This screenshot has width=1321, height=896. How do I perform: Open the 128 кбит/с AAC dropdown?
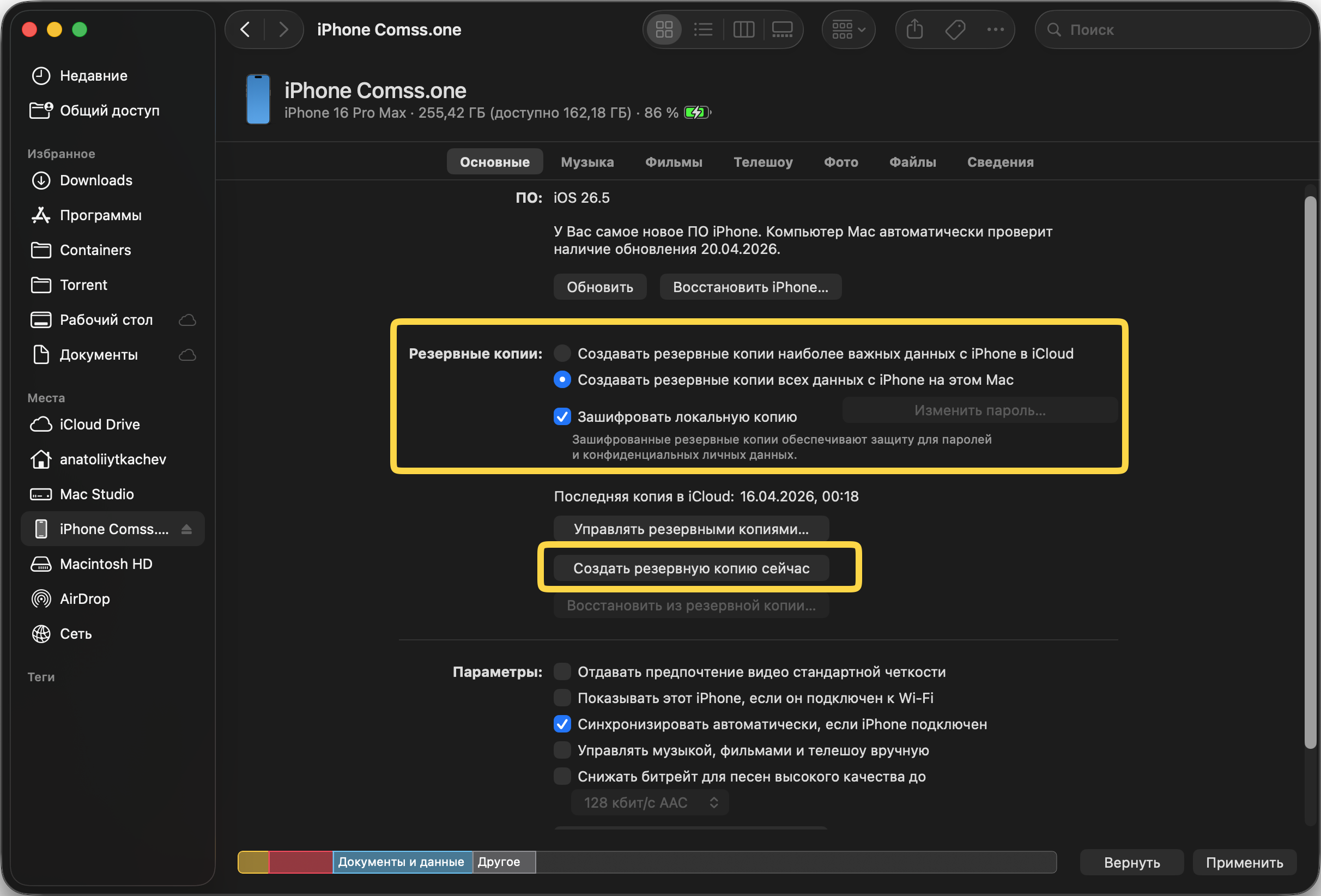(x=650, y=802)
